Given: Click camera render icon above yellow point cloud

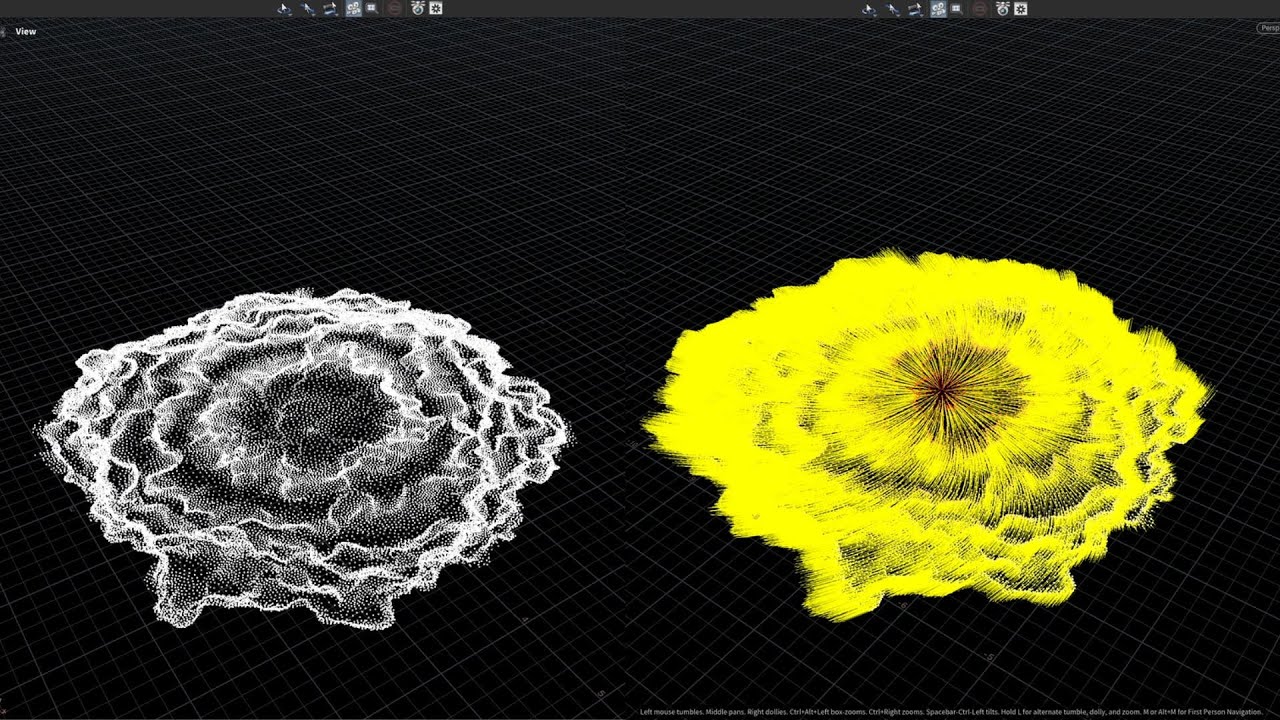Looking at the screenshot, I should 1002,9.
